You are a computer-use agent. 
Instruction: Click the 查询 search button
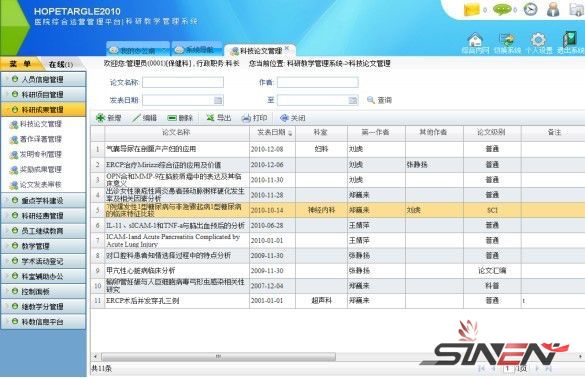(379, 100)
